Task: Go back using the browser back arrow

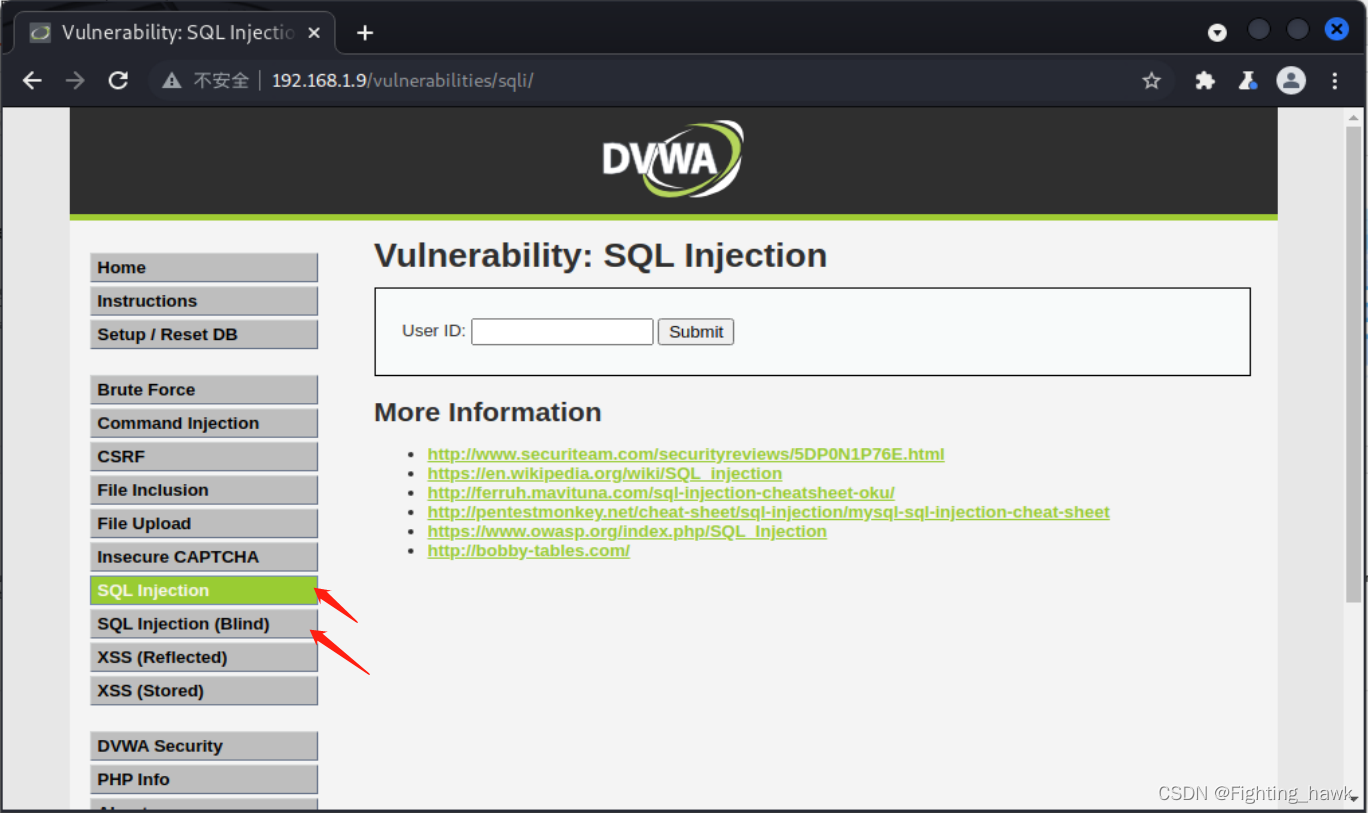Action: click(32, 81)
